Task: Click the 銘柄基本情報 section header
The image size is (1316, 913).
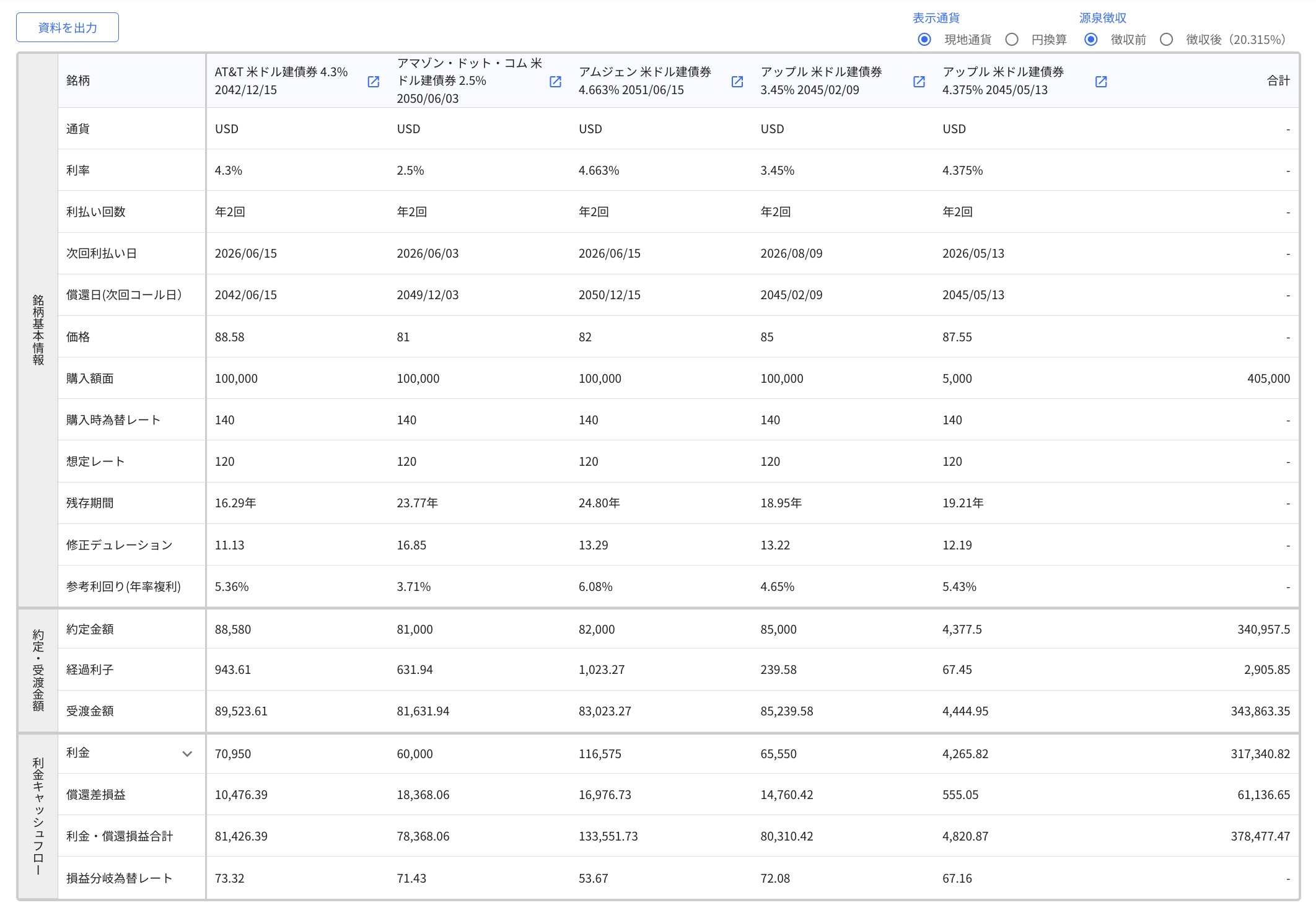Action: click(38, 330)
